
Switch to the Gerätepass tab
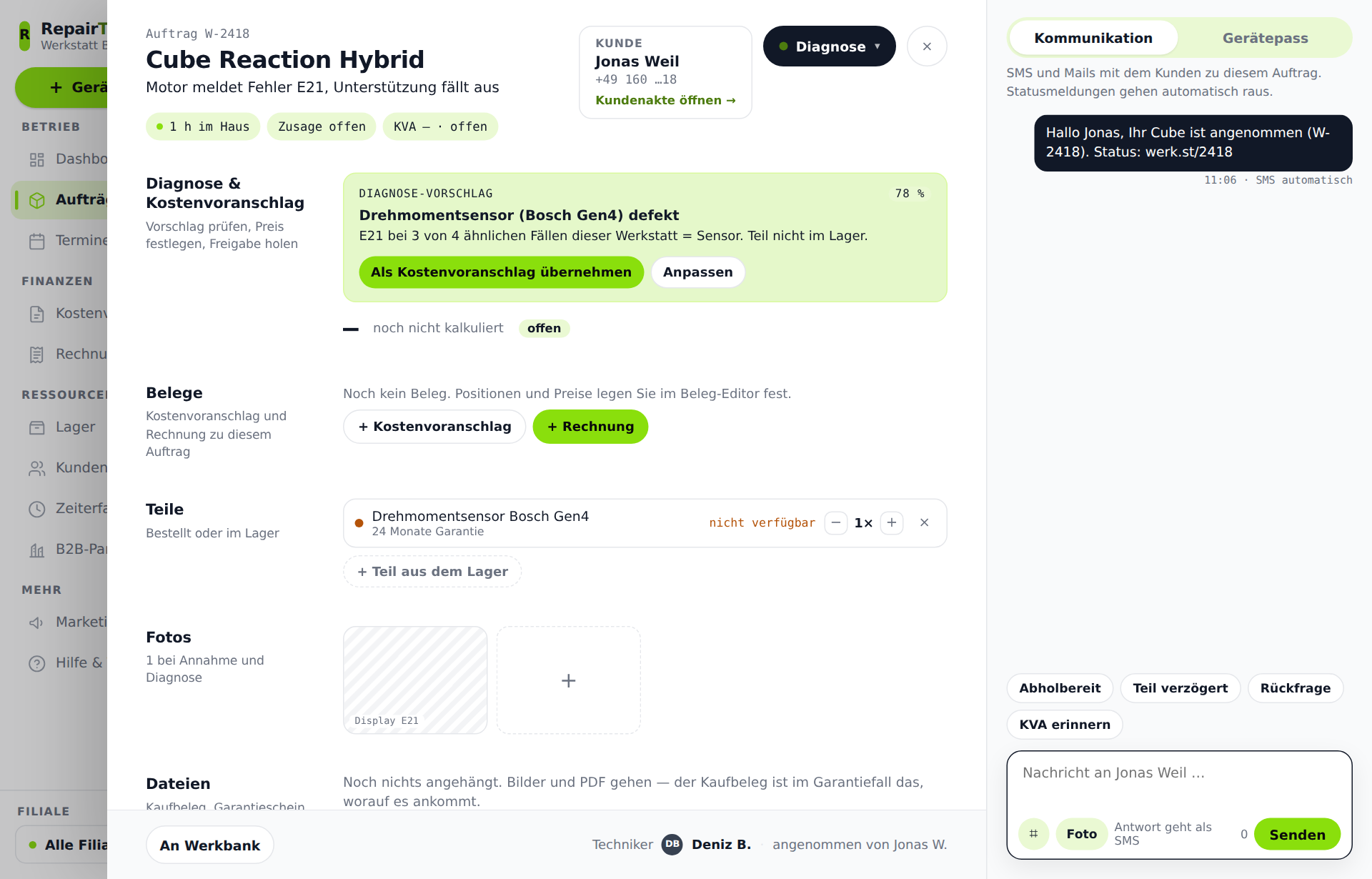pos(1265,38)
